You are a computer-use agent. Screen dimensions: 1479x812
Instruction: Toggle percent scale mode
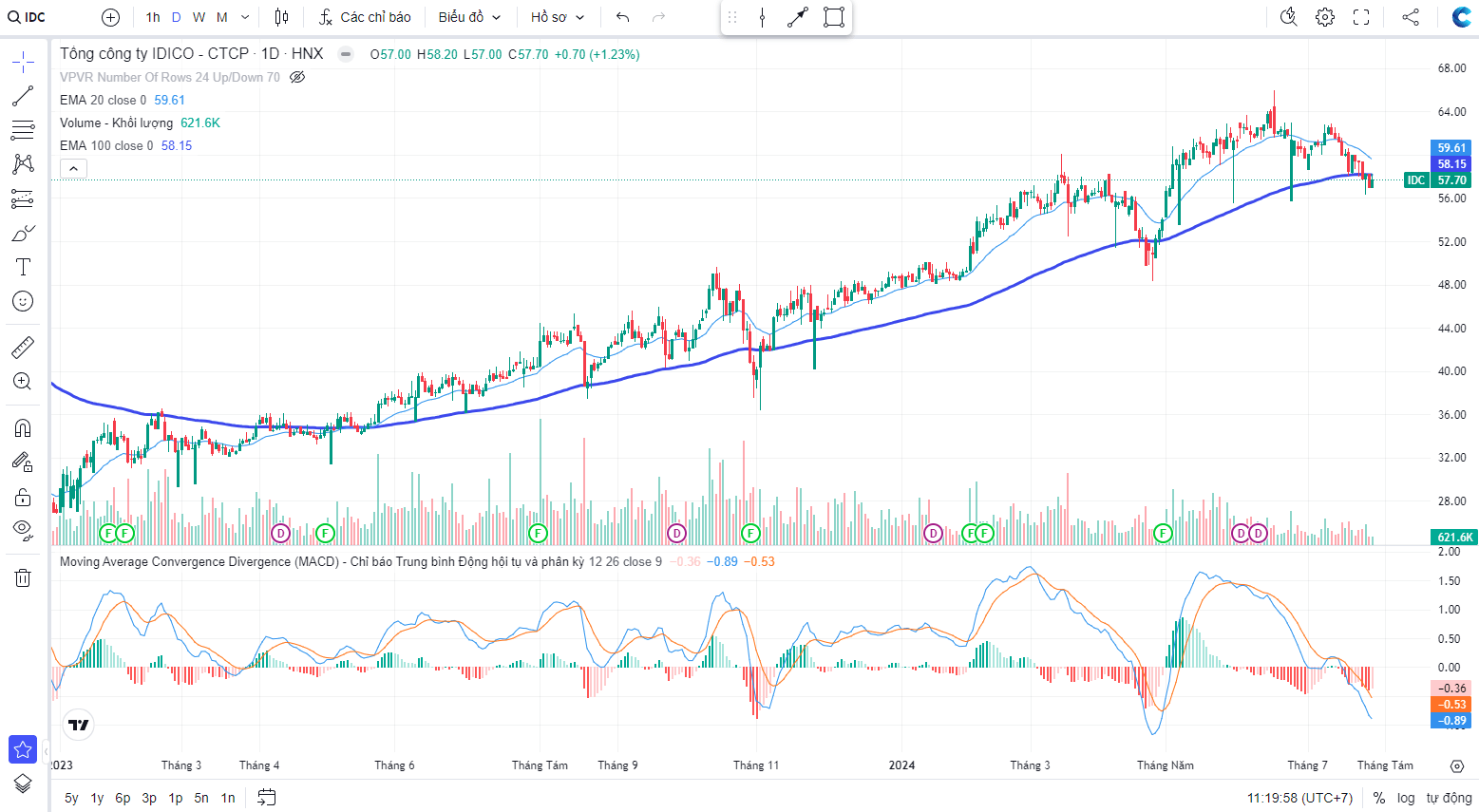click(x=1379, y=798)
